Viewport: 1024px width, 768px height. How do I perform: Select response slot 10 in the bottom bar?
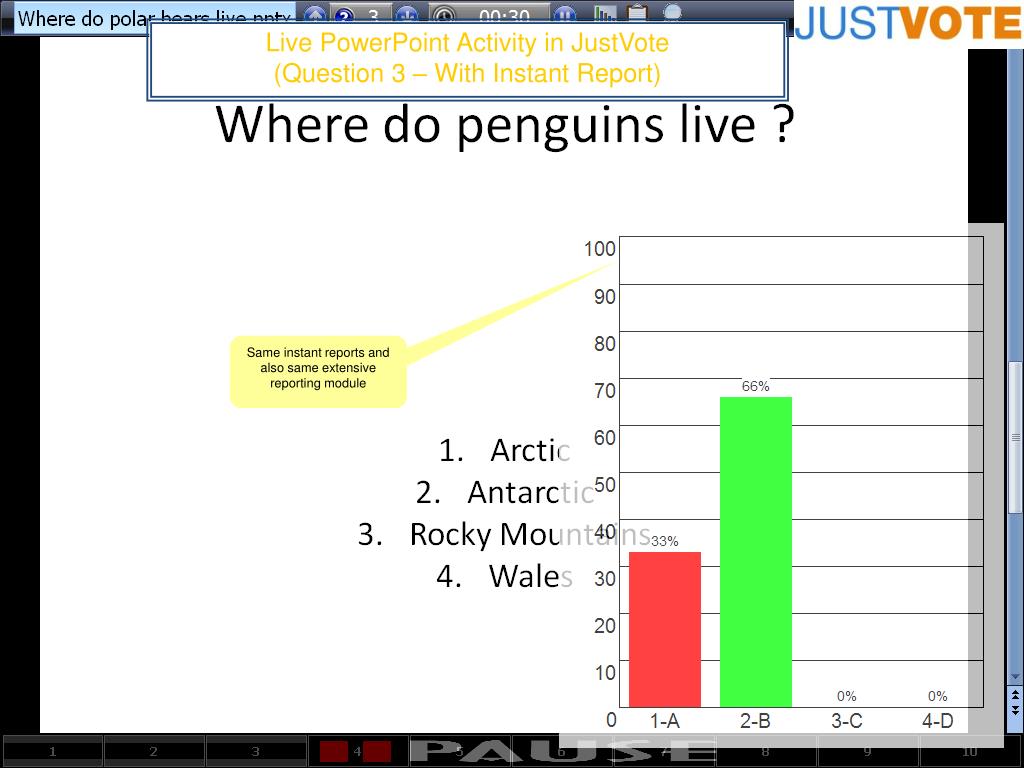point(970,751)
